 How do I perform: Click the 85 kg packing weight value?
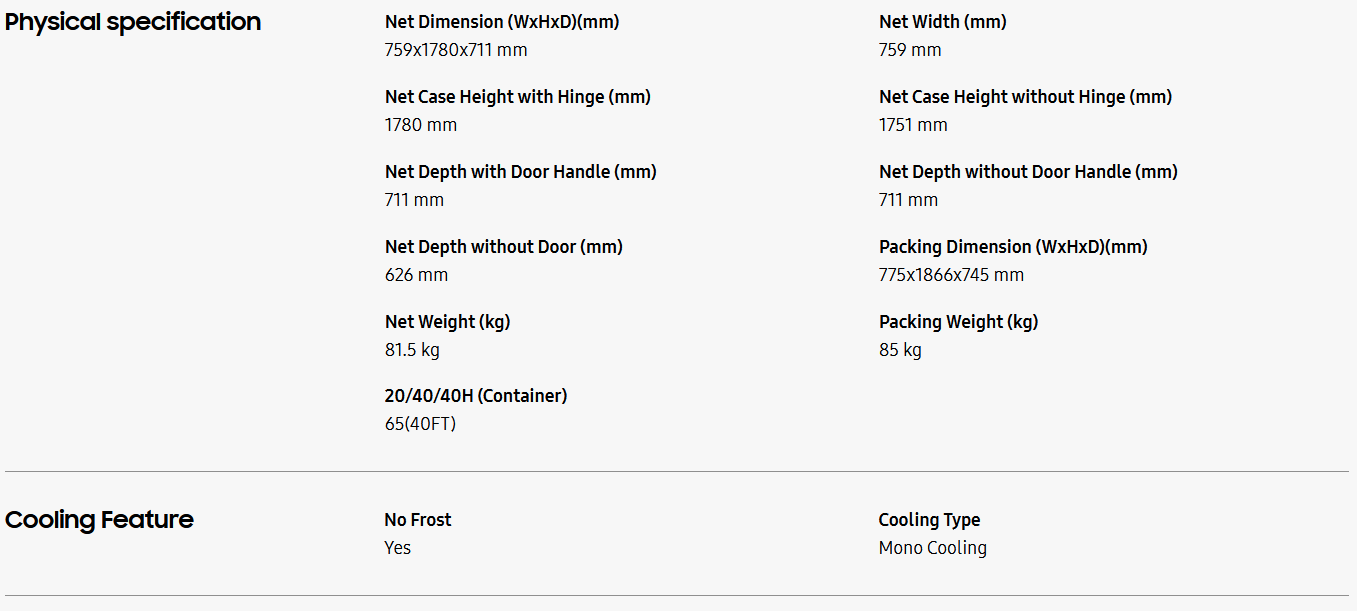(900, 350)
